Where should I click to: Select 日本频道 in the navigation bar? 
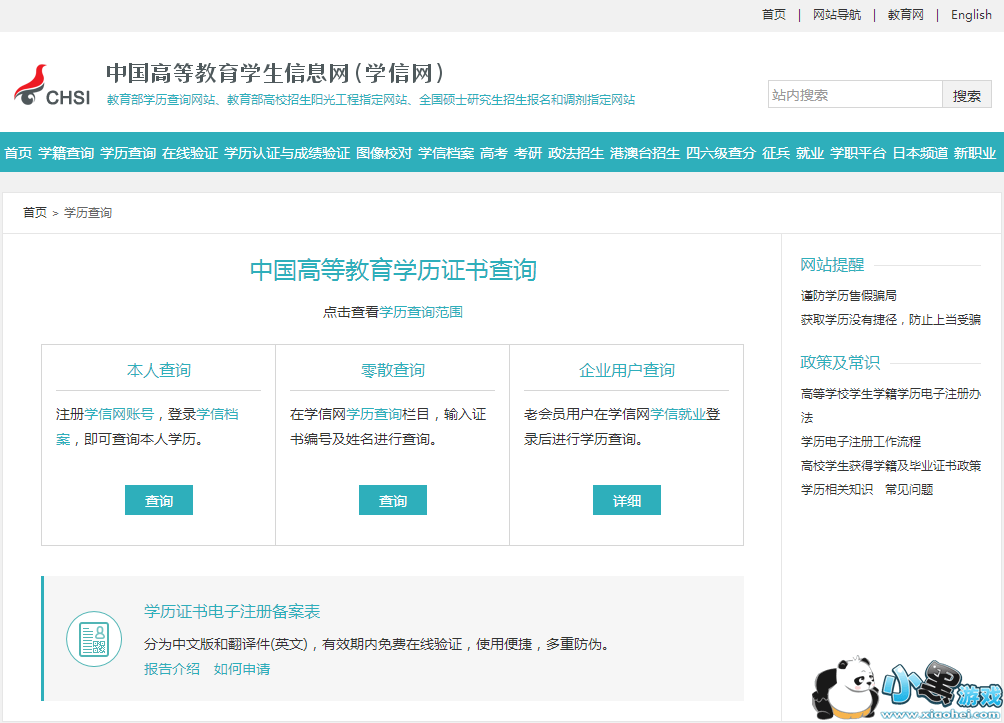pyautogui.click(x=920, y=153)
